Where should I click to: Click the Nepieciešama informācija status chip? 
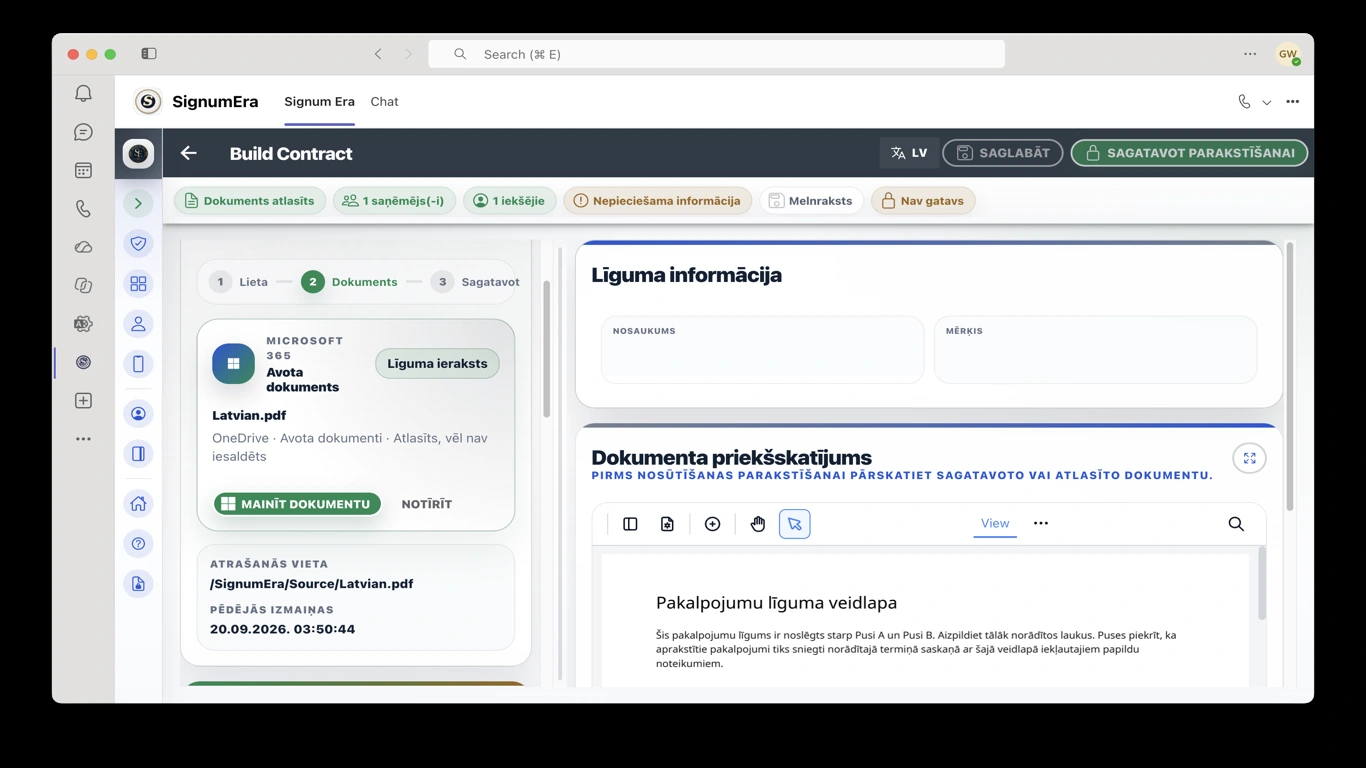point(657,201)
